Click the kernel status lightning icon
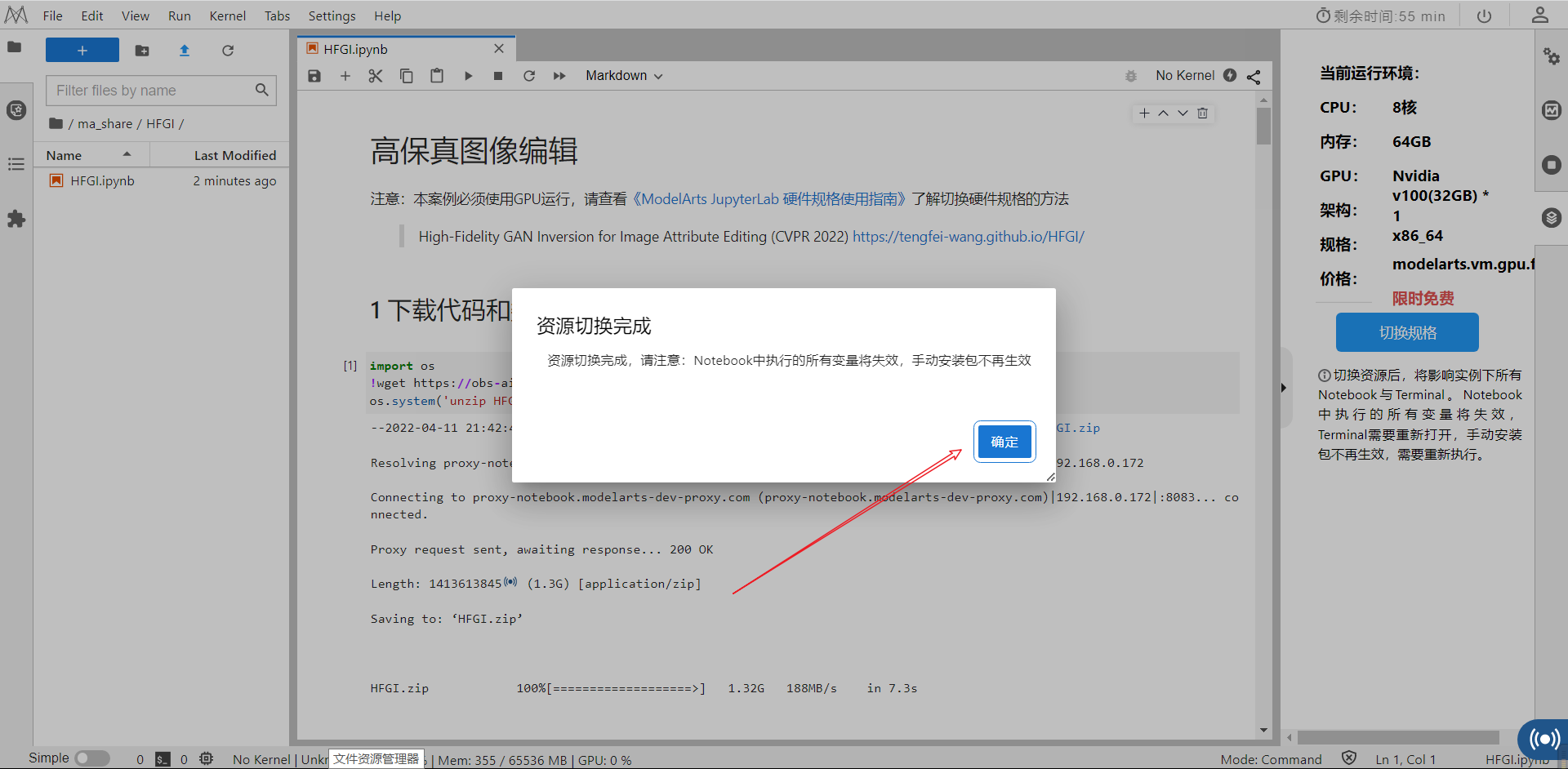1568x769 pixels. pos(1230,75)
